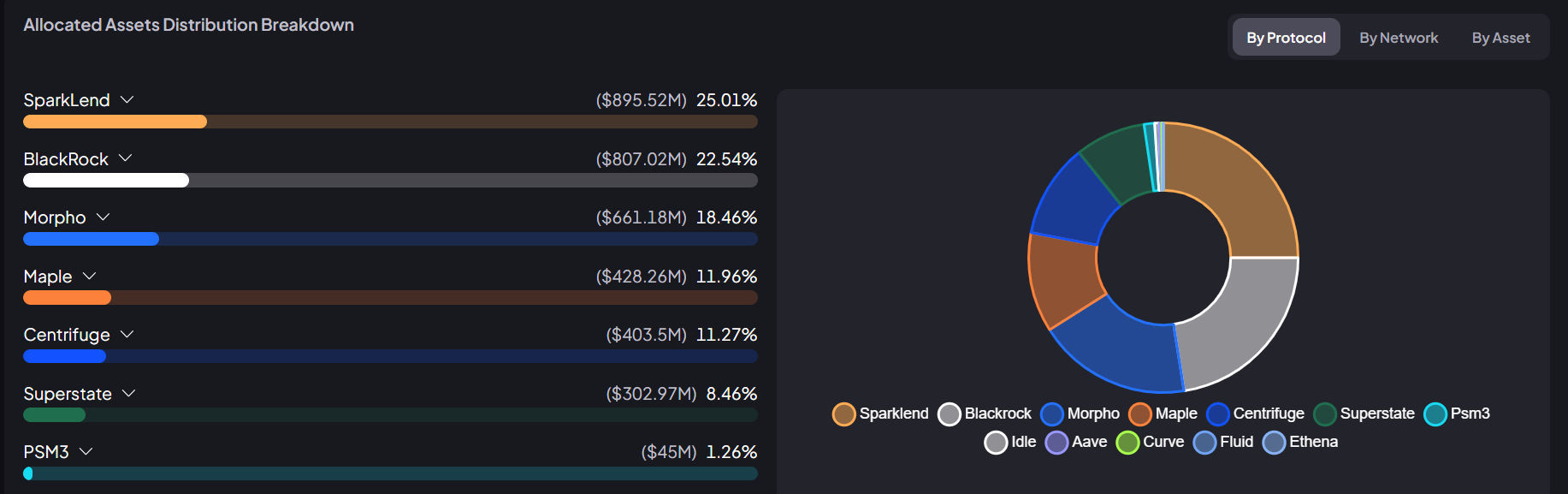Switch to the By Asset tab
1568x494 pixels.
[1501, 38]
